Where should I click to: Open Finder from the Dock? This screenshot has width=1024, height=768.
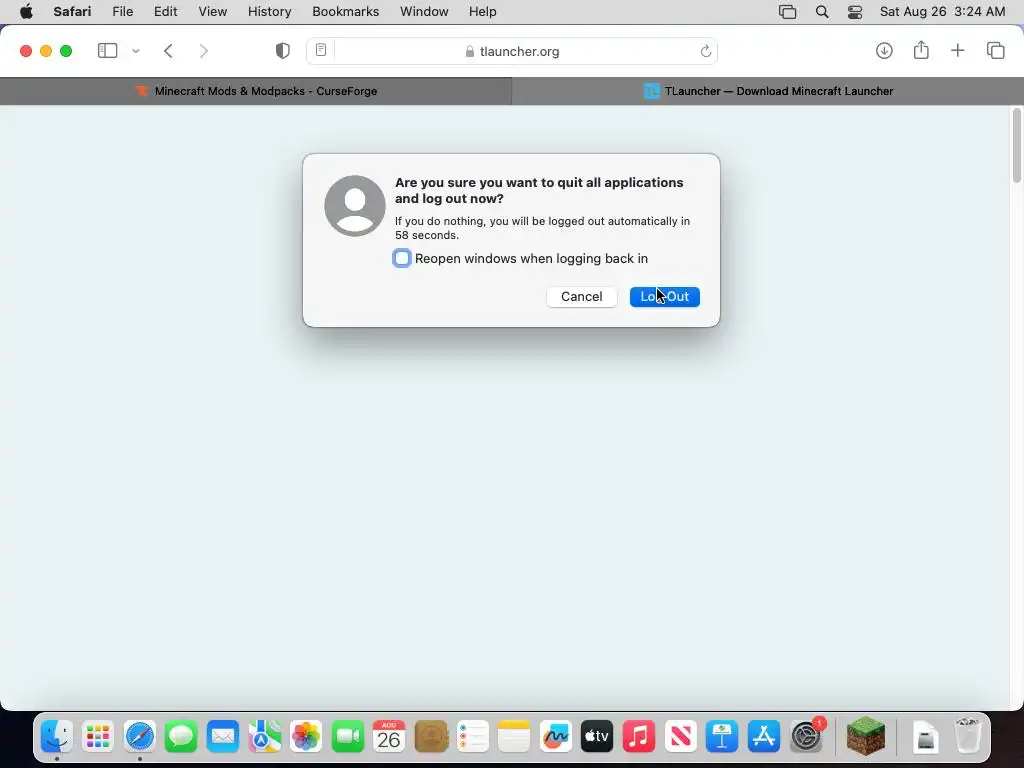pyautogui.click(x=57, y=737)
